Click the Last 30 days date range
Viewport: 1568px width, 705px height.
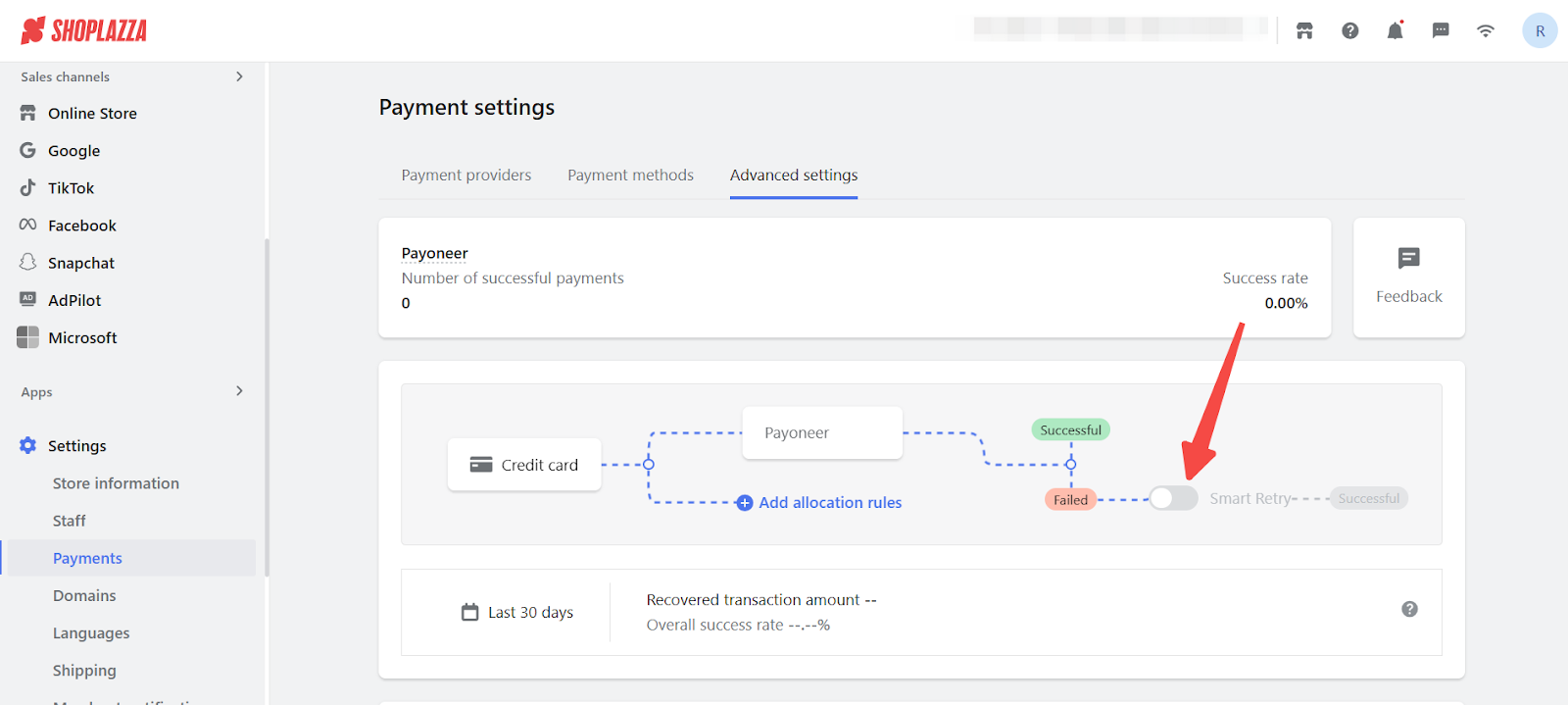[531, 612]
